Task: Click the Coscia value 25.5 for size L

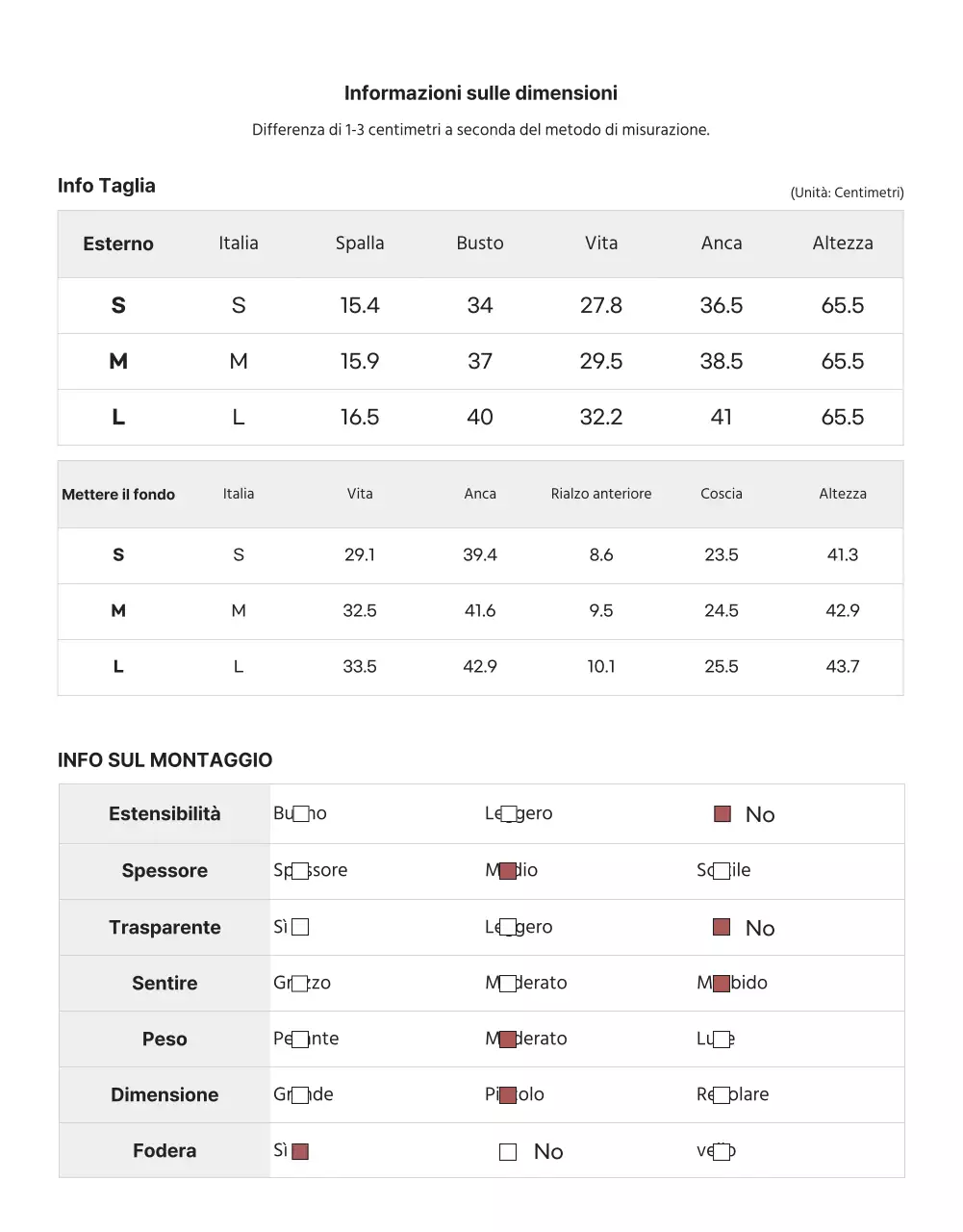Action: (x=722, y=667)
